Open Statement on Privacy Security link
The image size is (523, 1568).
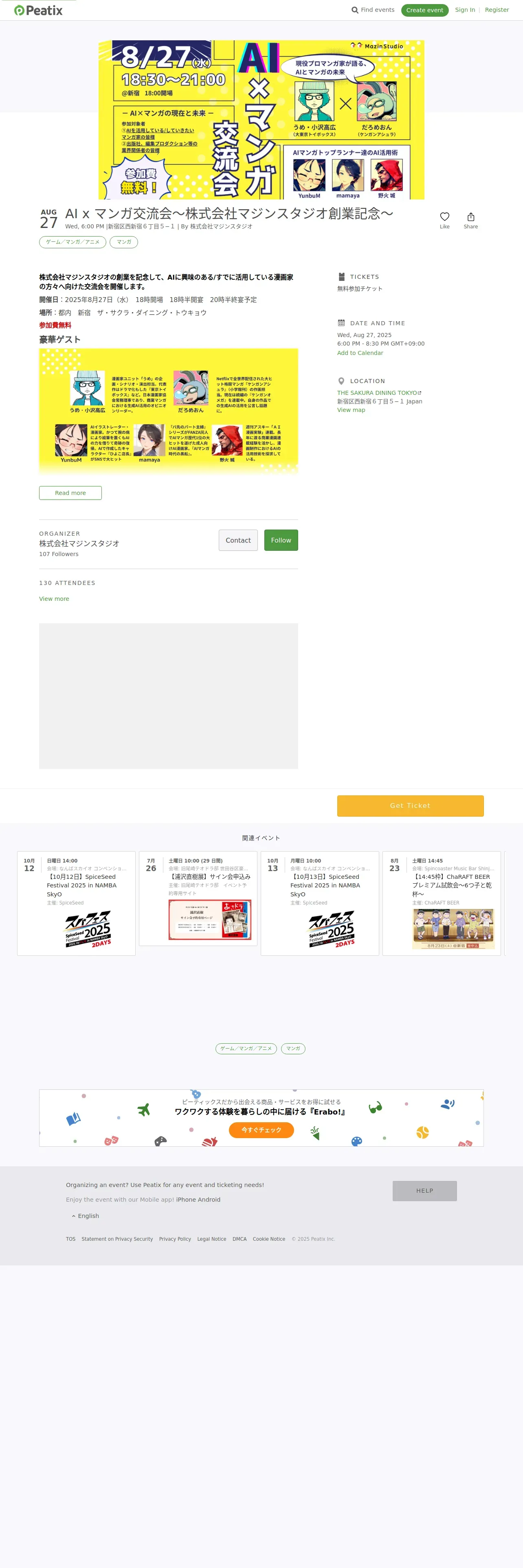(117, 1240)
